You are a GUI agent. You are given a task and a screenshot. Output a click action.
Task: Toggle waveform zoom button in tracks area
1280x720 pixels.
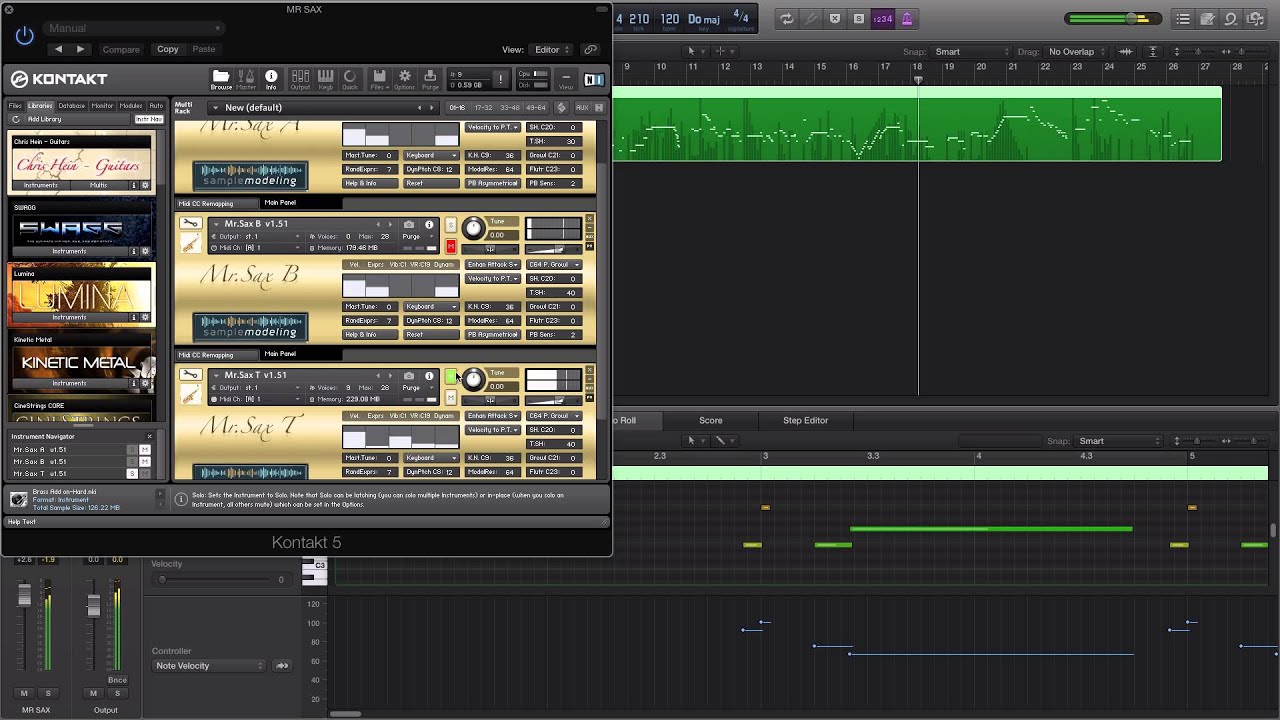point(1126,52)
